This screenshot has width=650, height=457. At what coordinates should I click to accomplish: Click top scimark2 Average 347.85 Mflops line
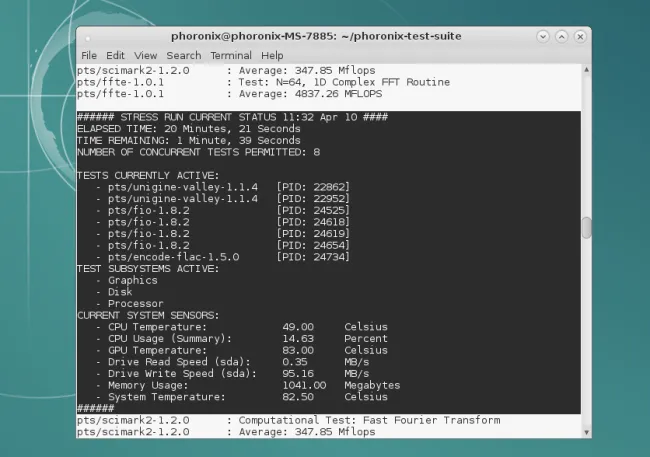click(226, 70)
